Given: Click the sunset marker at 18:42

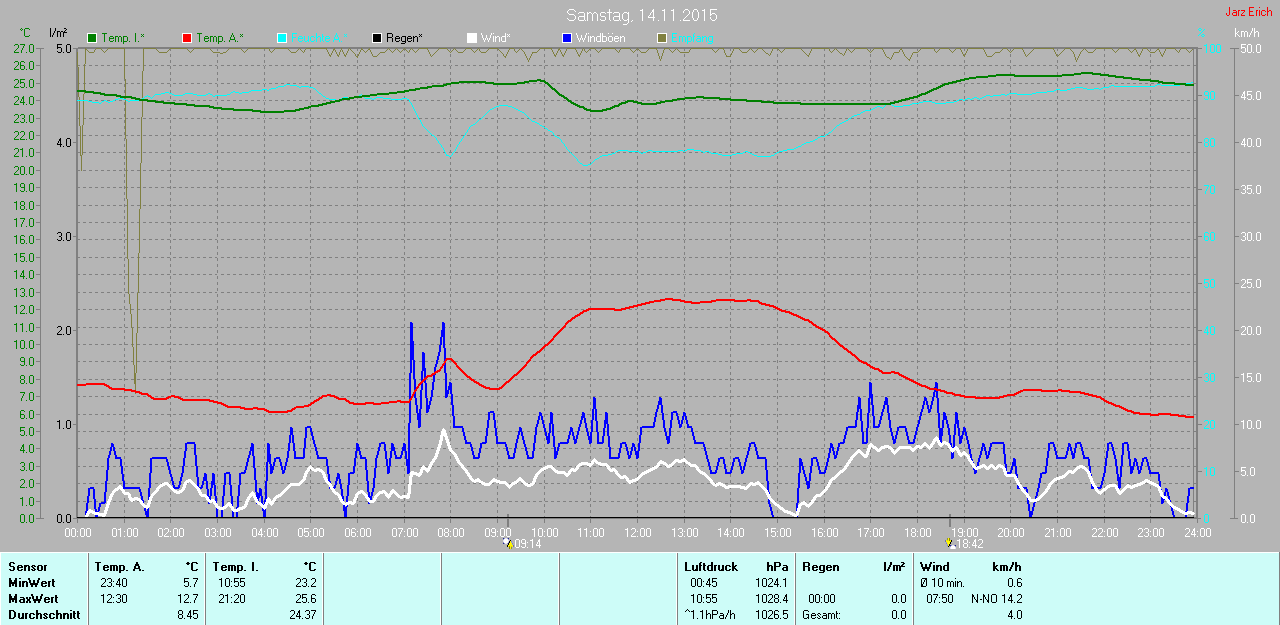Looking at the screenshot, I should pos(949,543).
